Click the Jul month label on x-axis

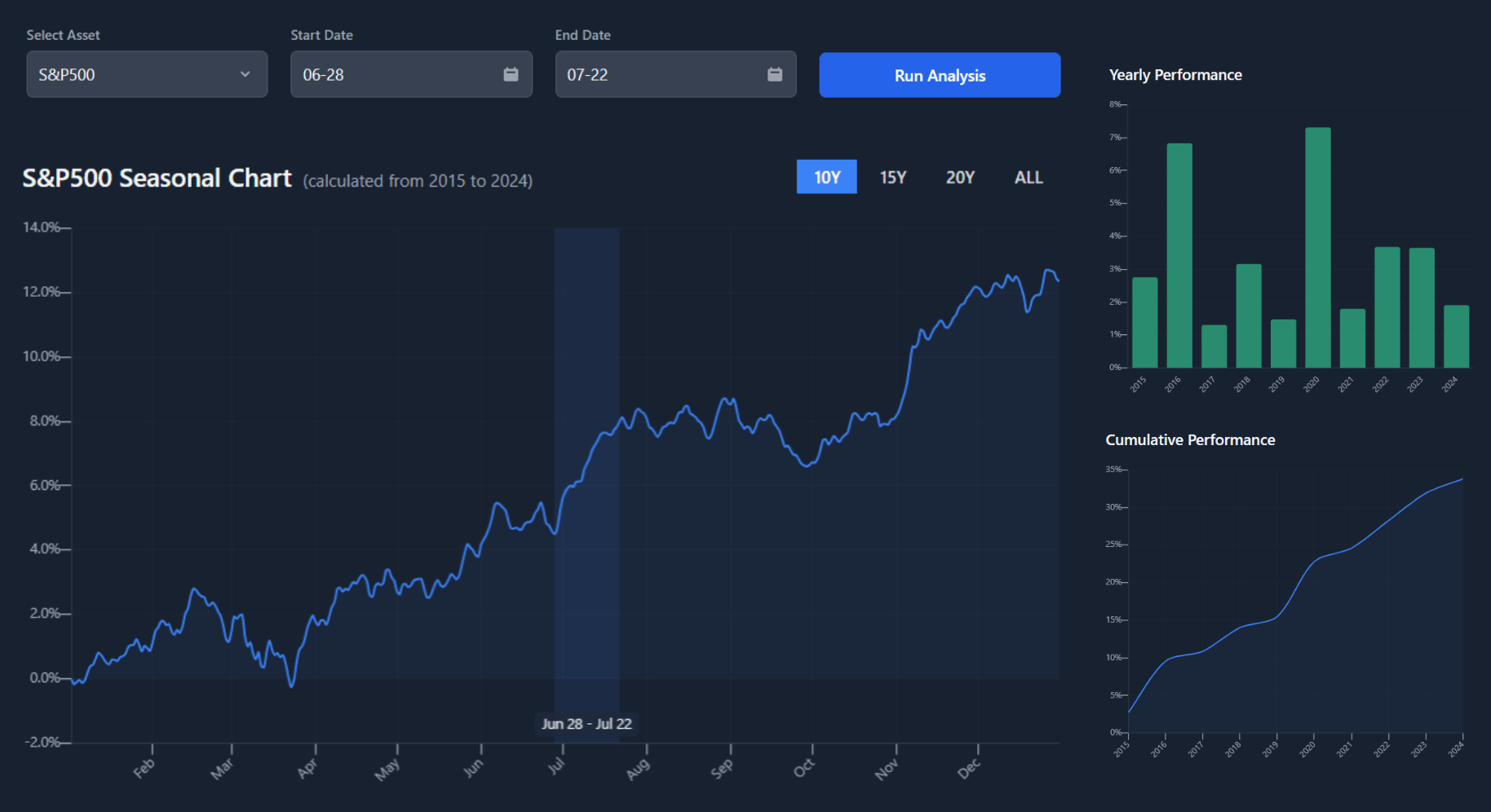(x=556, y=766)
